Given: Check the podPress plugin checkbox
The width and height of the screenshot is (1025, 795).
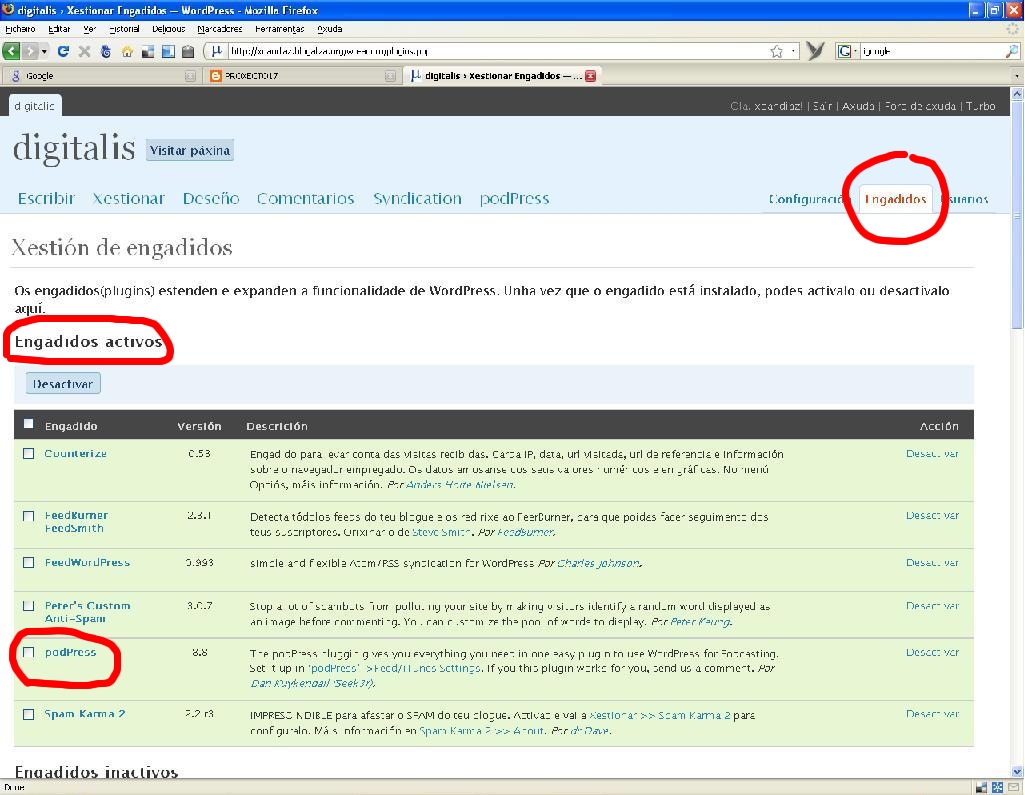Looking at the screenshot, I should click(x=28, y=652).
